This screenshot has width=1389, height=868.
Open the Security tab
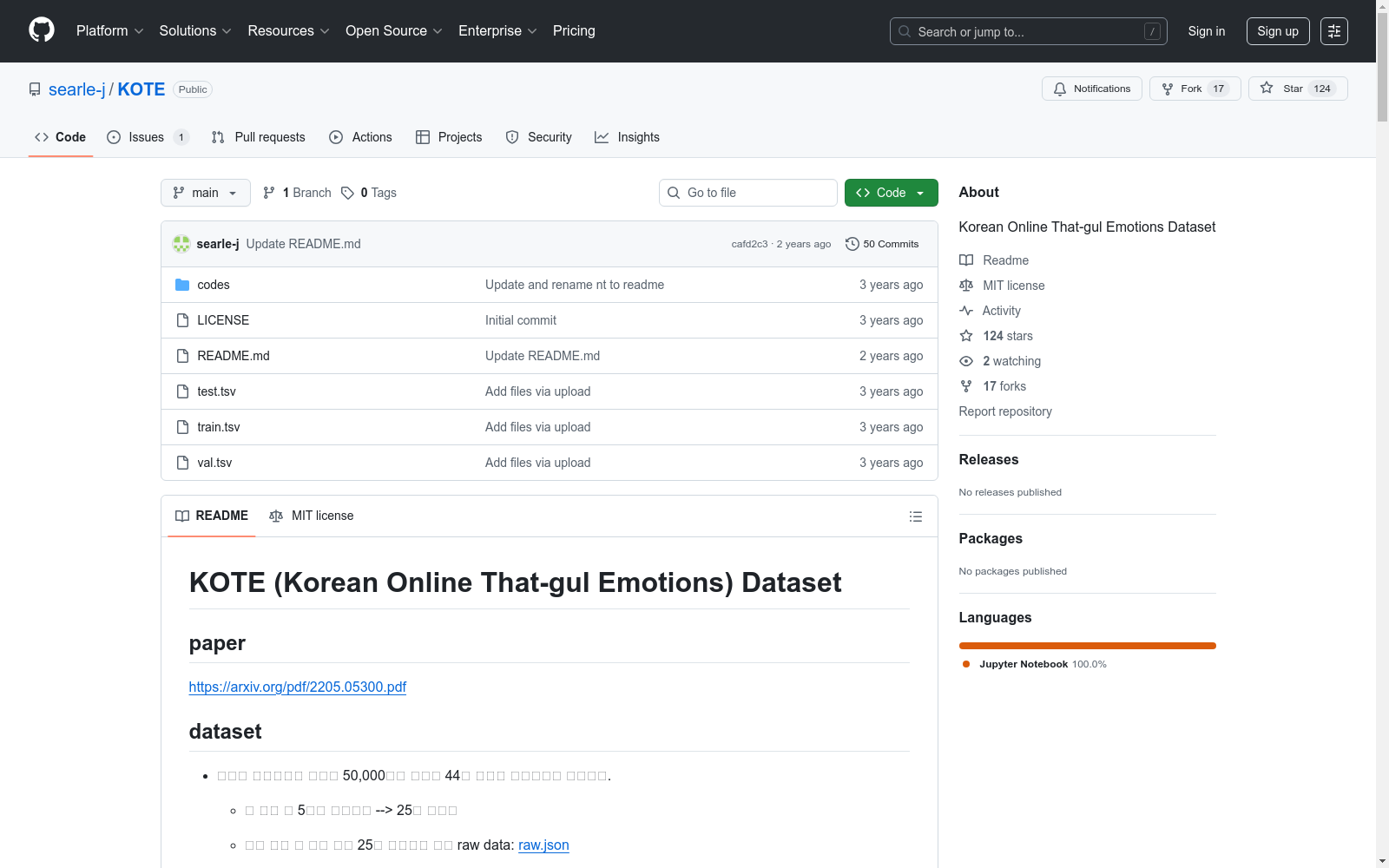click(539, 137)
